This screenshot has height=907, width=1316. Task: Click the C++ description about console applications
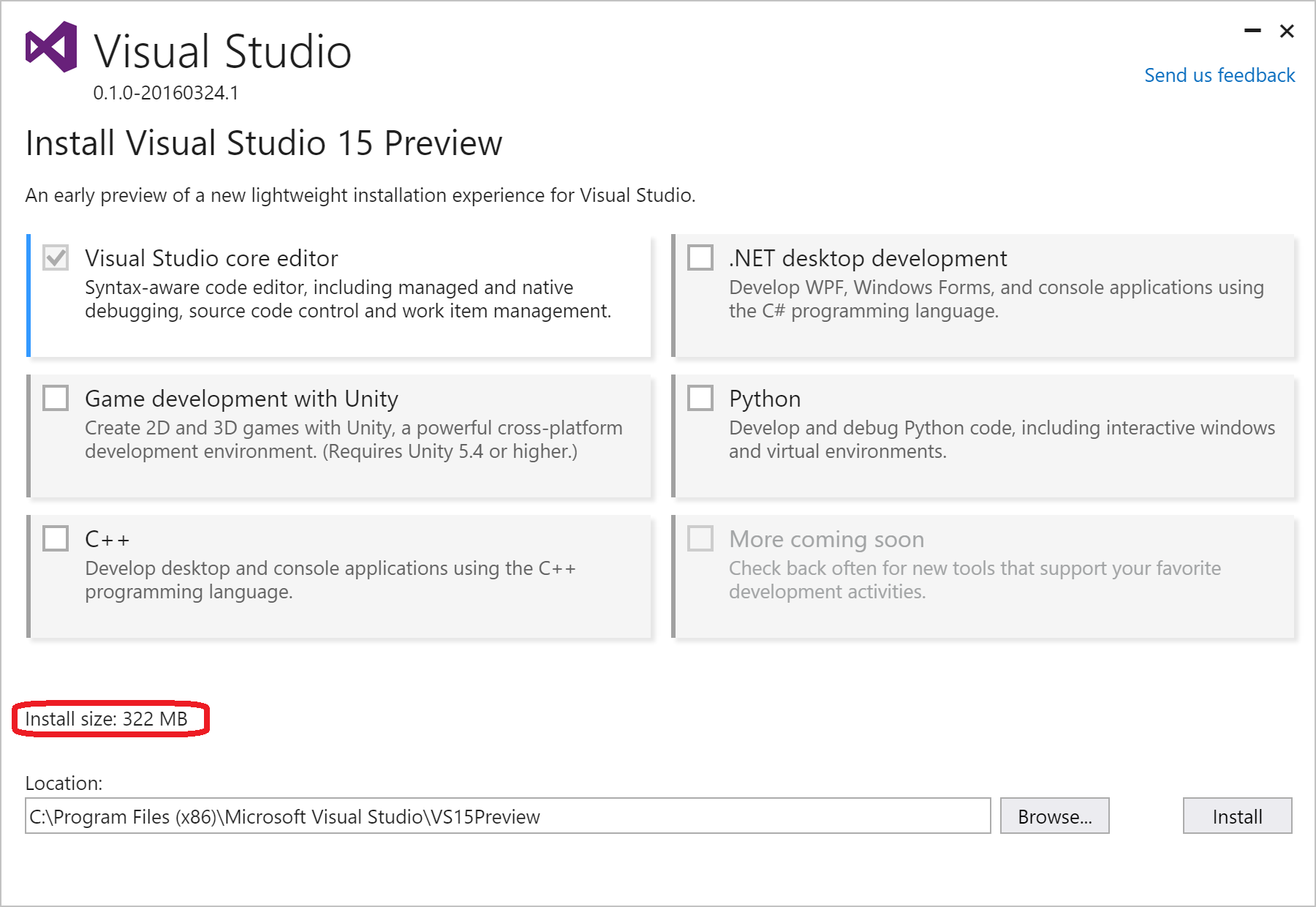tap(330, 580)
